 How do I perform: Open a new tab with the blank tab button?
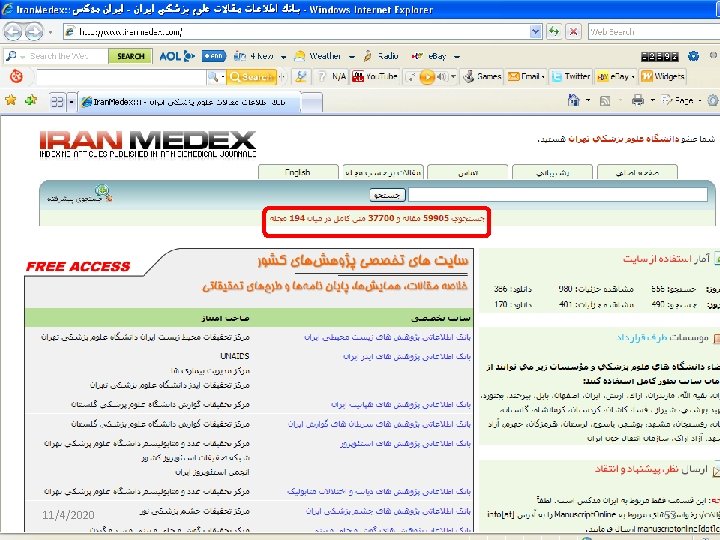pyautogui.click(x=312, y=102)
